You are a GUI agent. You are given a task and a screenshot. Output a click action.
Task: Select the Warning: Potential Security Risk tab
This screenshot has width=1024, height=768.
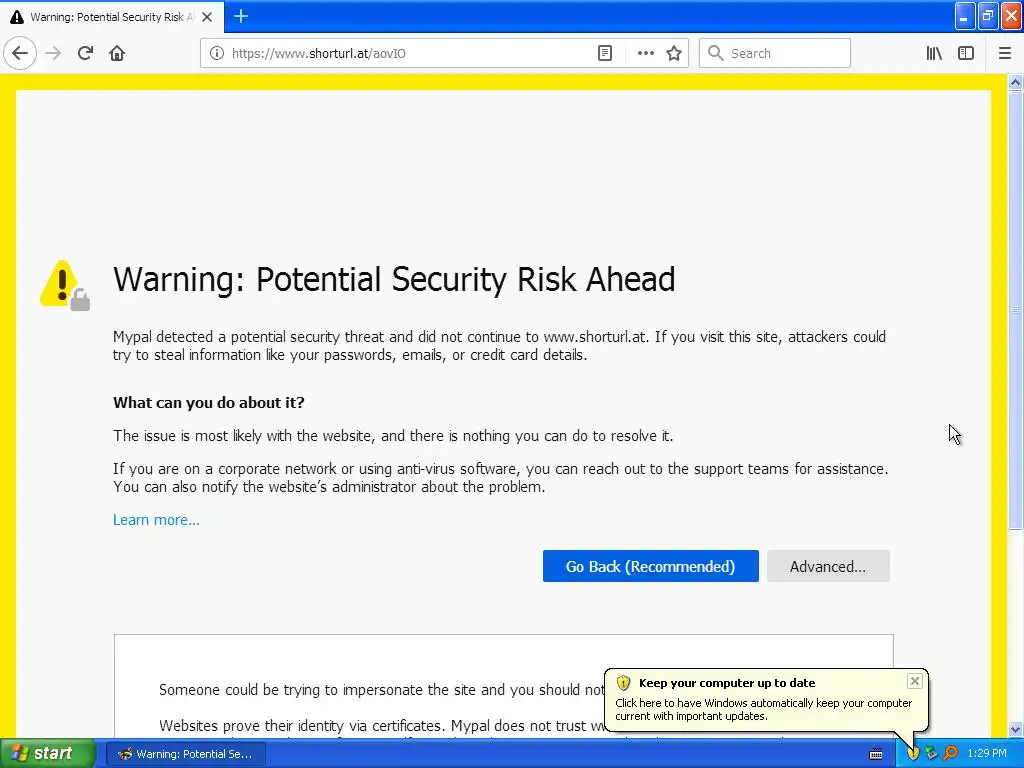click(112, 17)
